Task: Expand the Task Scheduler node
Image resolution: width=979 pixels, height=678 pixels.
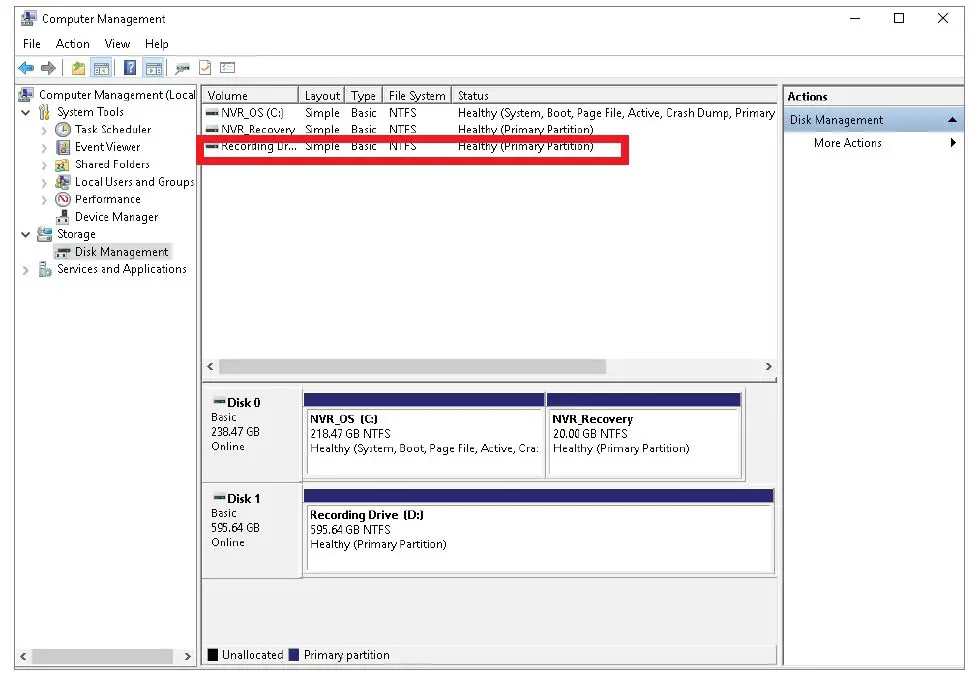Action: point(44,130)
